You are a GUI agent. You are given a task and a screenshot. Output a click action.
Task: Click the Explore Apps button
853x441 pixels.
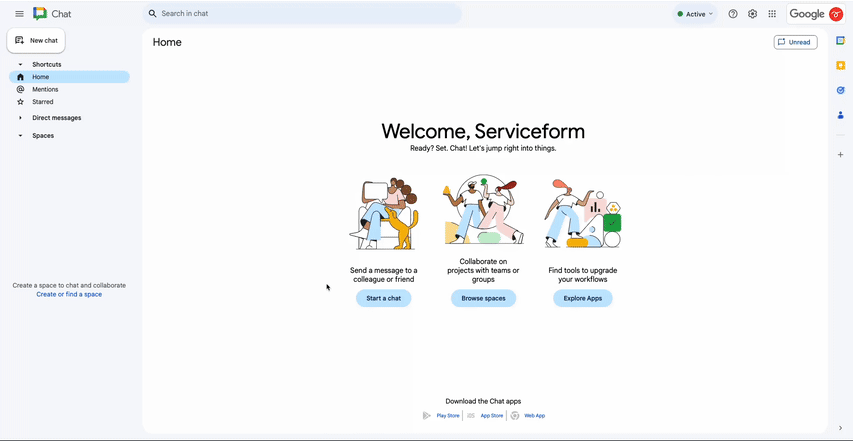[x=583, y=298]
